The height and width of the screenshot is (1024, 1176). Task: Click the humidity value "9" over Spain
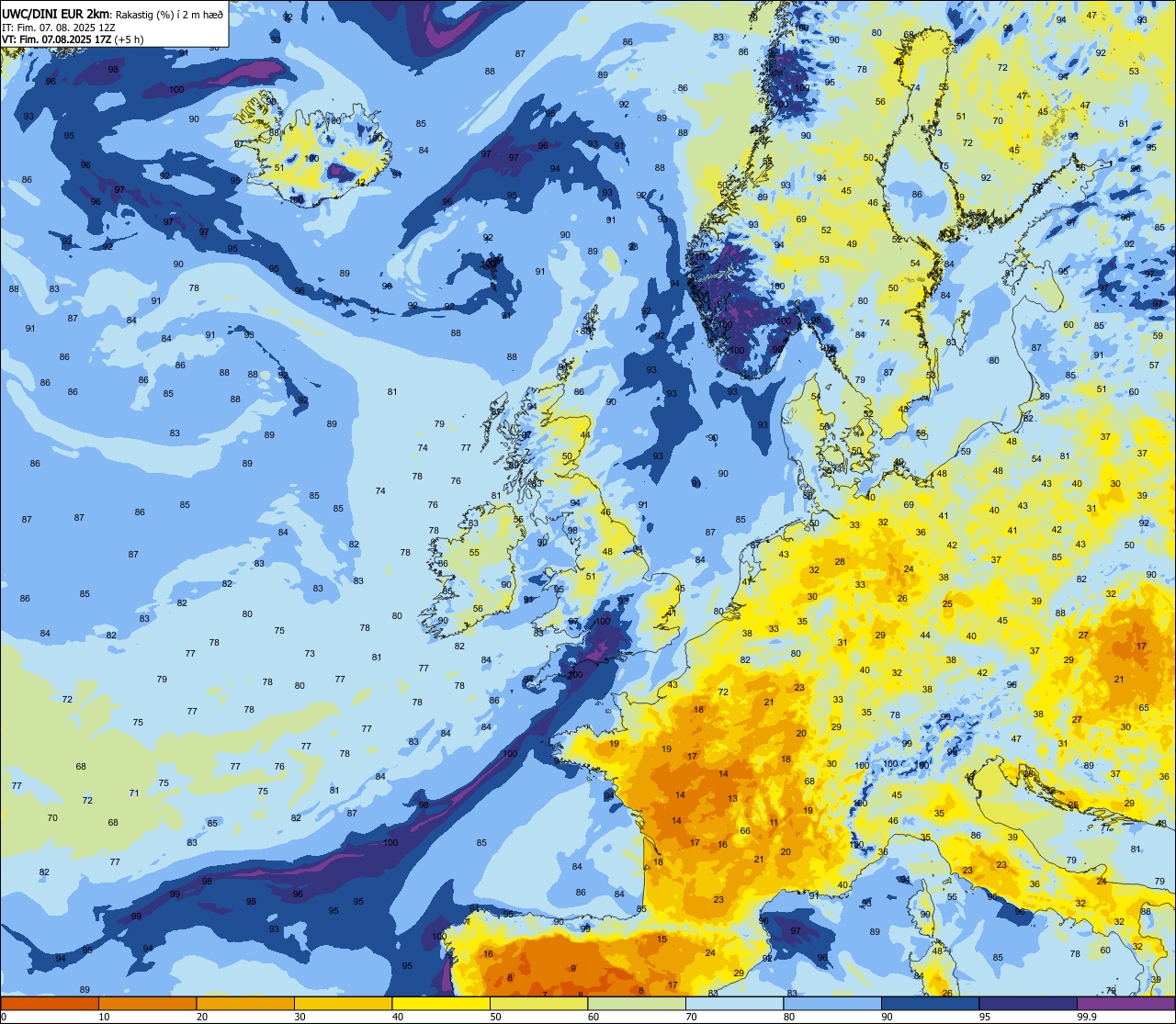[x=573, y=968]
